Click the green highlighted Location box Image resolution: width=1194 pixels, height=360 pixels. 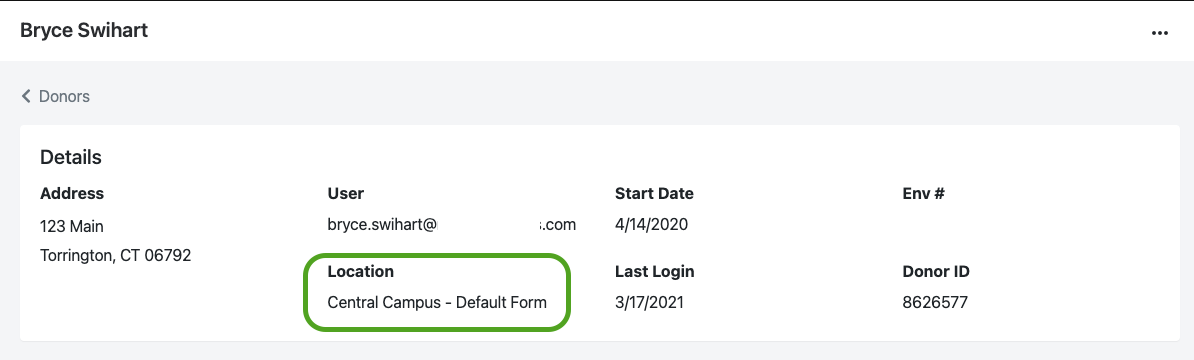click(437, 292)
